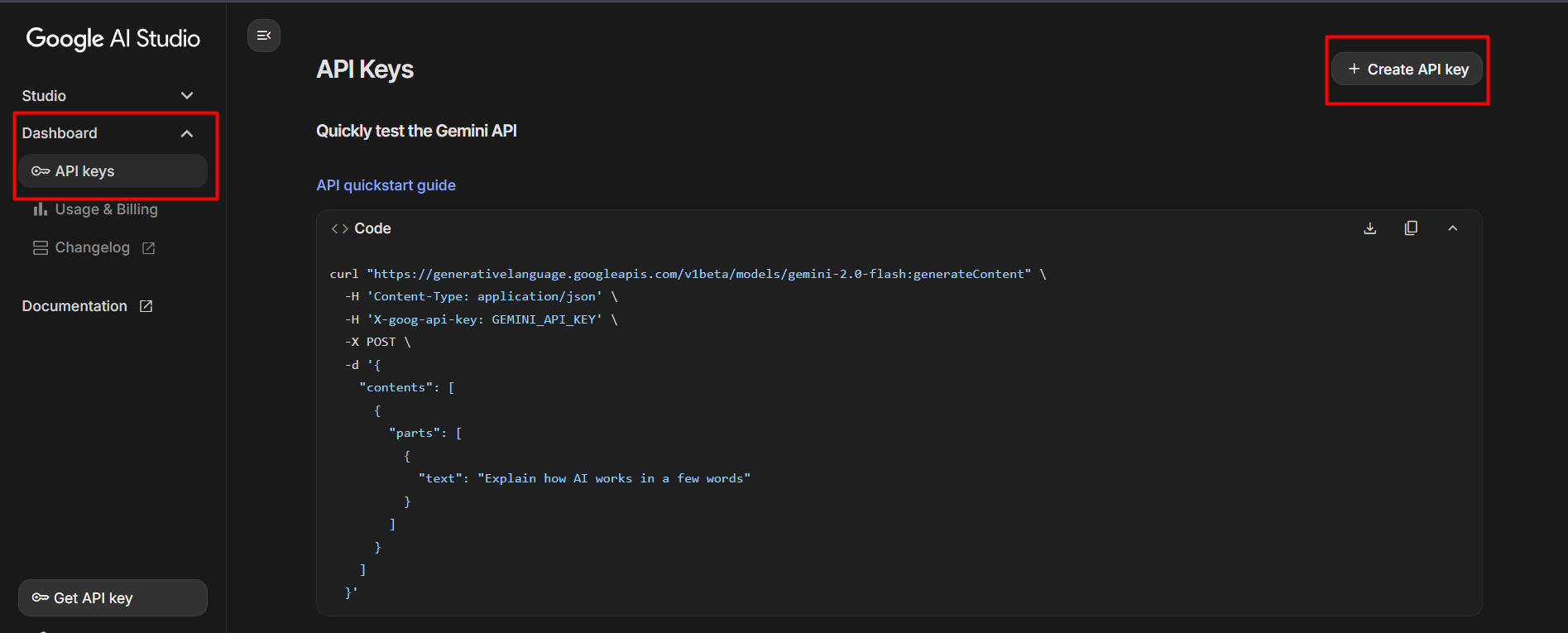Click the key icon in Get API key
Image resolution: width=1568 pixels, height=633 pixels.
pyautogui.click(x=41, y=597)
